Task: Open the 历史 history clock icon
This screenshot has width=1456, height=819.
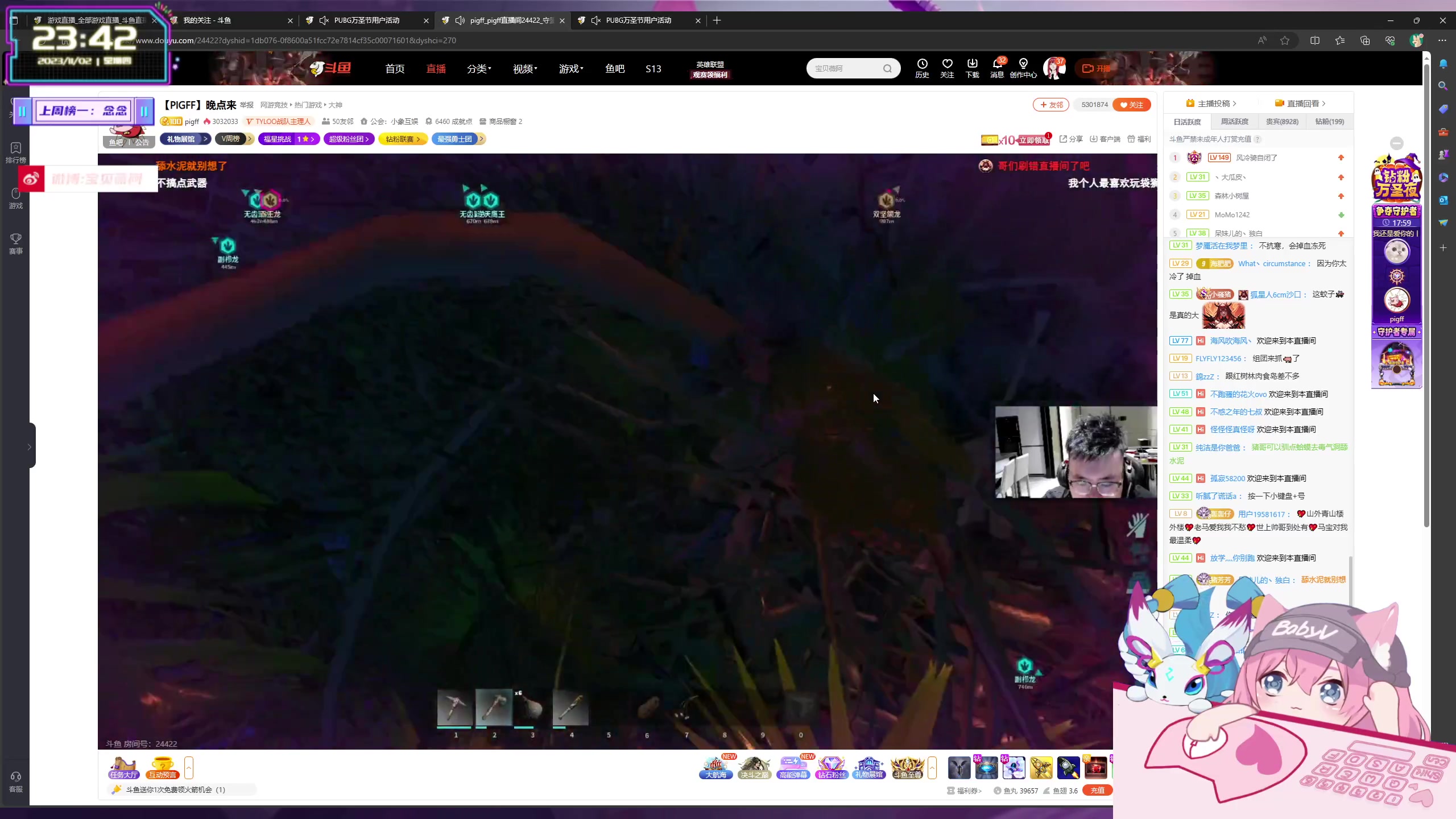Action: click(922, 64)
